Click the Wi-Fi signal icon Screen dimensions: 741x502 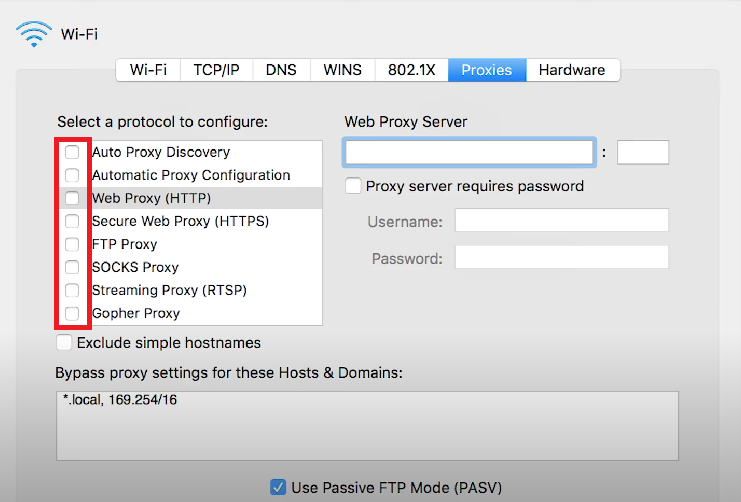34,34
